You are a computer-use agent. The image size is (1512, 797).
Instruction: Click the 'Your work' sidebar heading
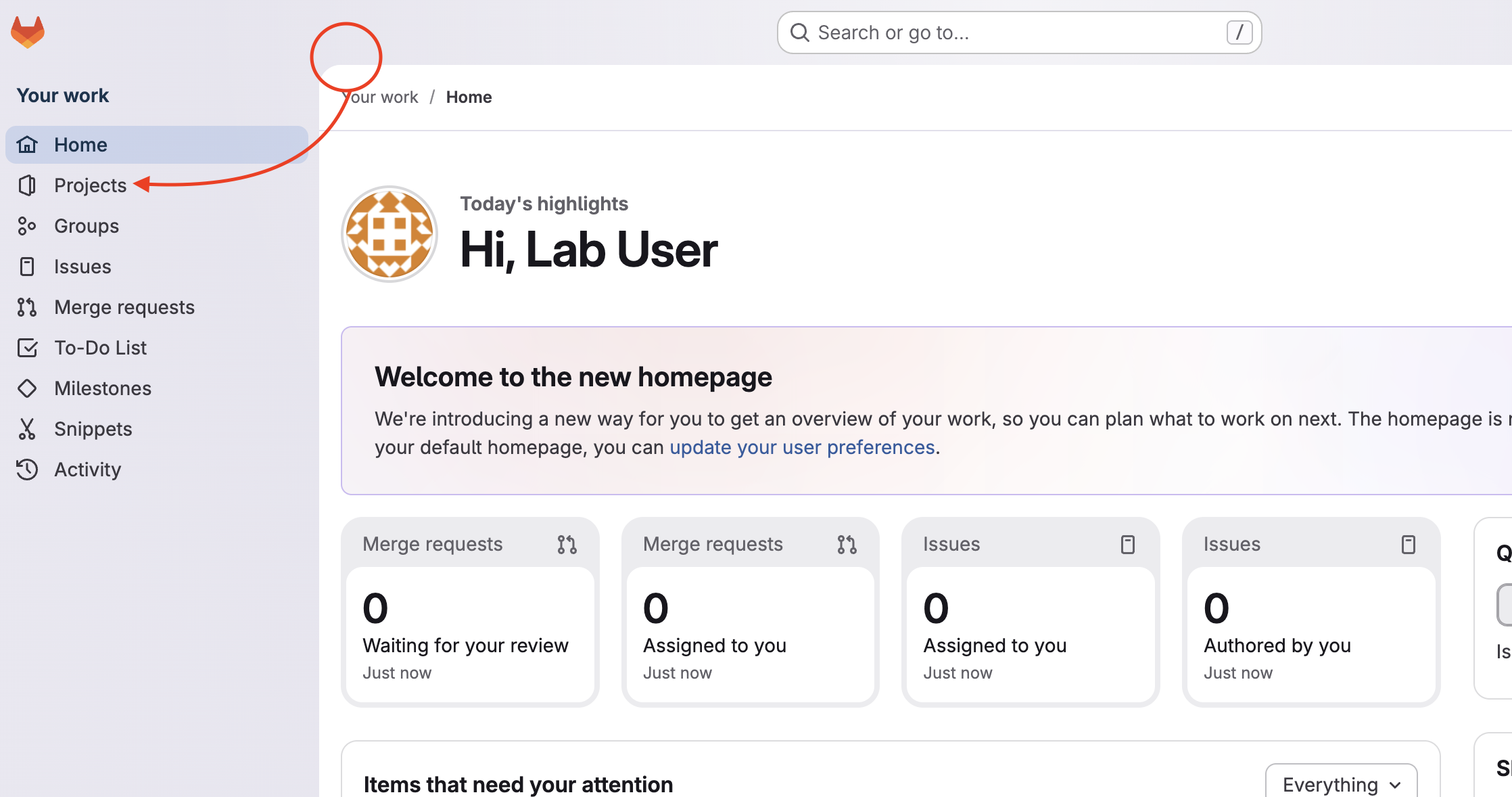(63, 95)
